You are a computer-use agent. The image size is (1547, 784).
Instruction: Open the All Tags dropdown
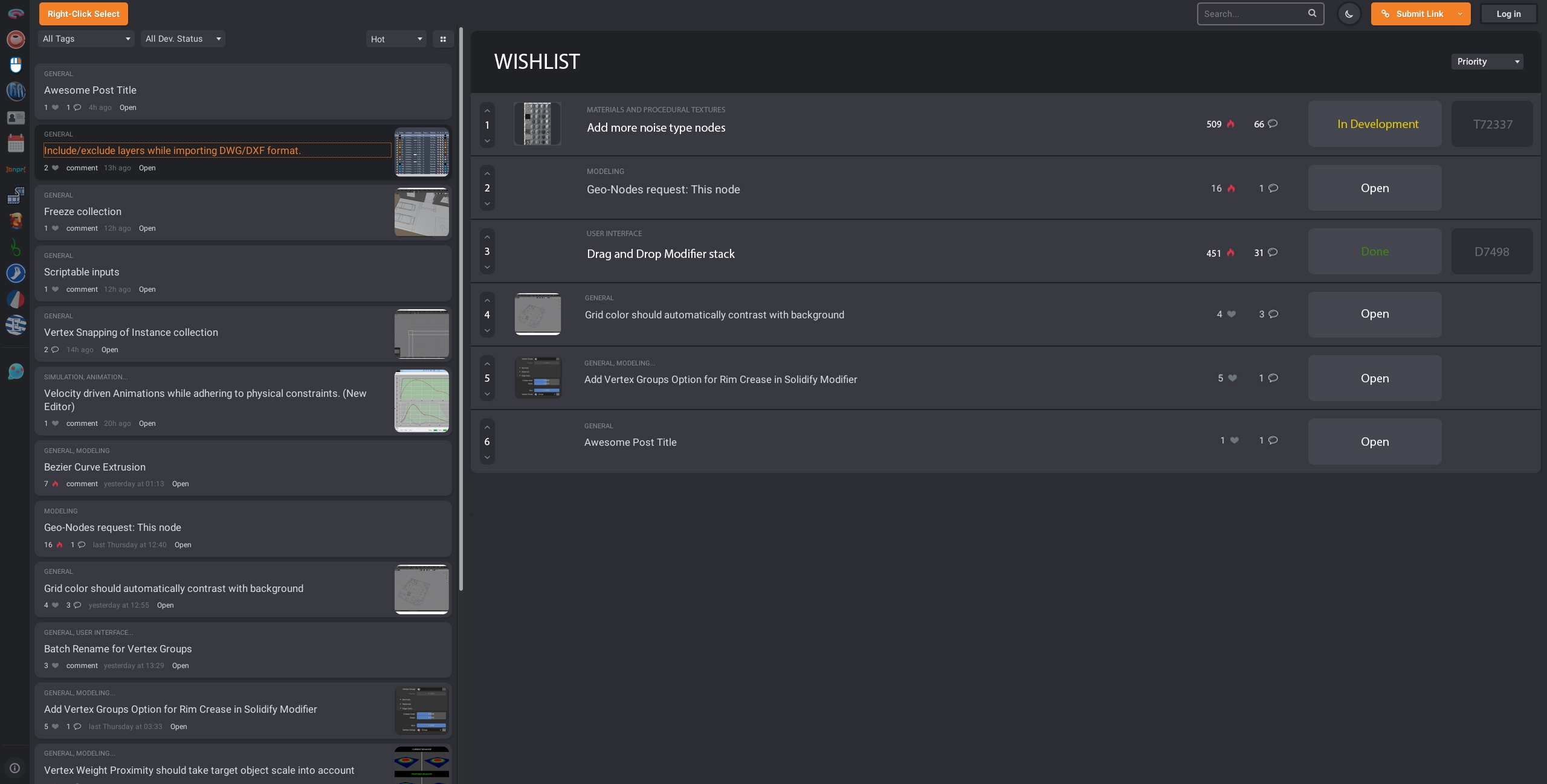pos(86,39)
